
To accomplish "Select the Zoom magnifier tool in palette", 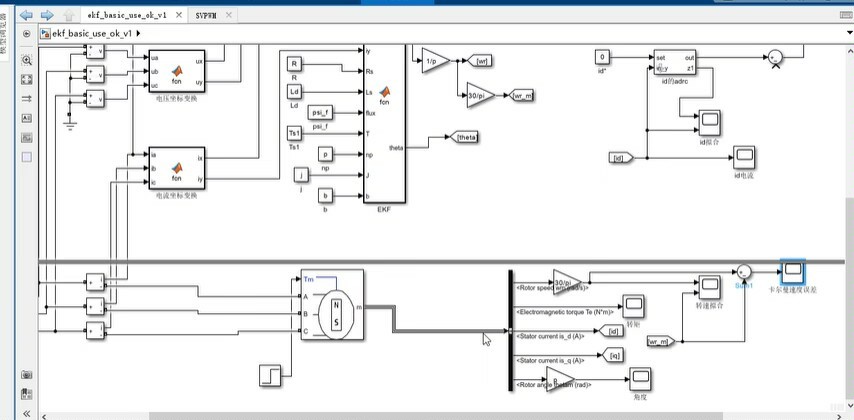I will 27,60.
